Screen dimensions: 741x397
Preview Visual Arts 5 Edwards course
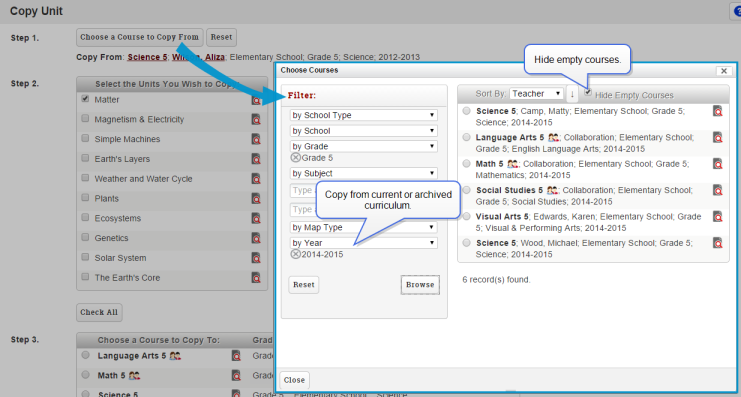[x=718, y=217]
